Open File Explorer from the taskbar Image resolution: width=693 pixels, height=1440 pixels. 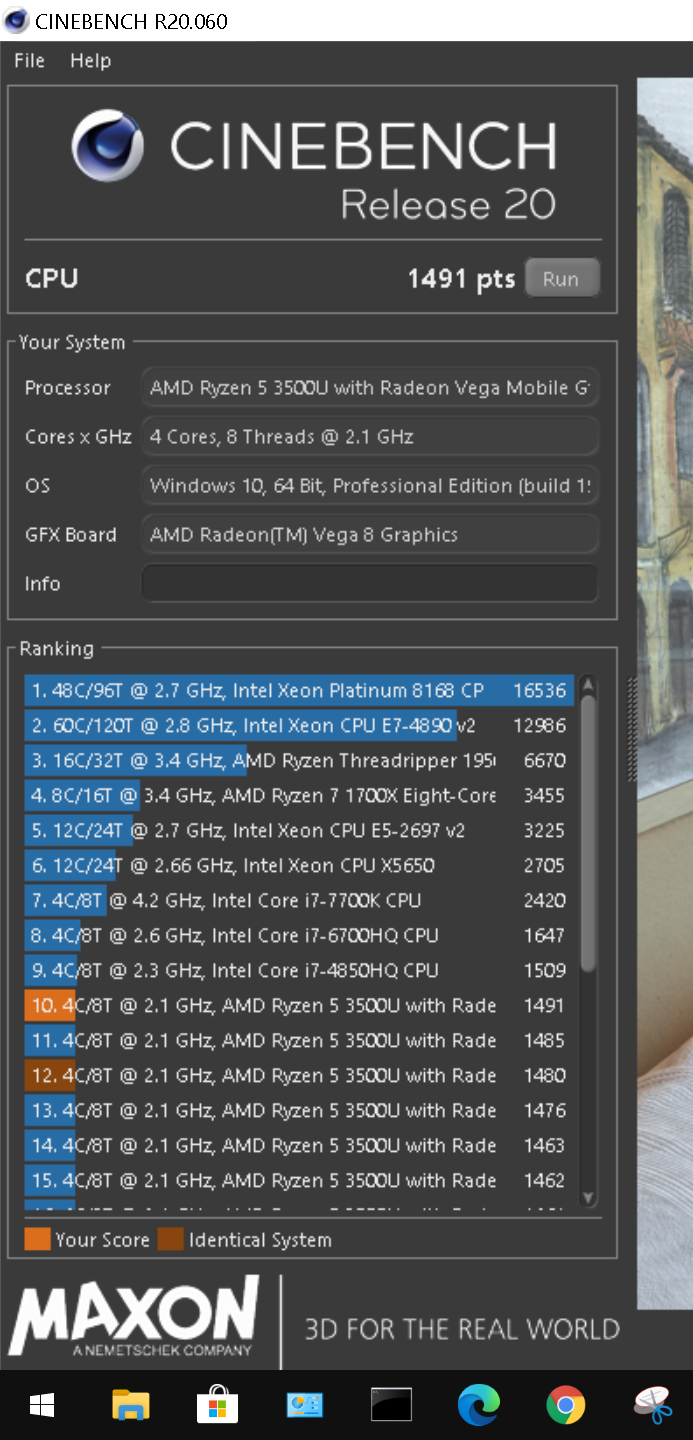tap(130, 1406)
